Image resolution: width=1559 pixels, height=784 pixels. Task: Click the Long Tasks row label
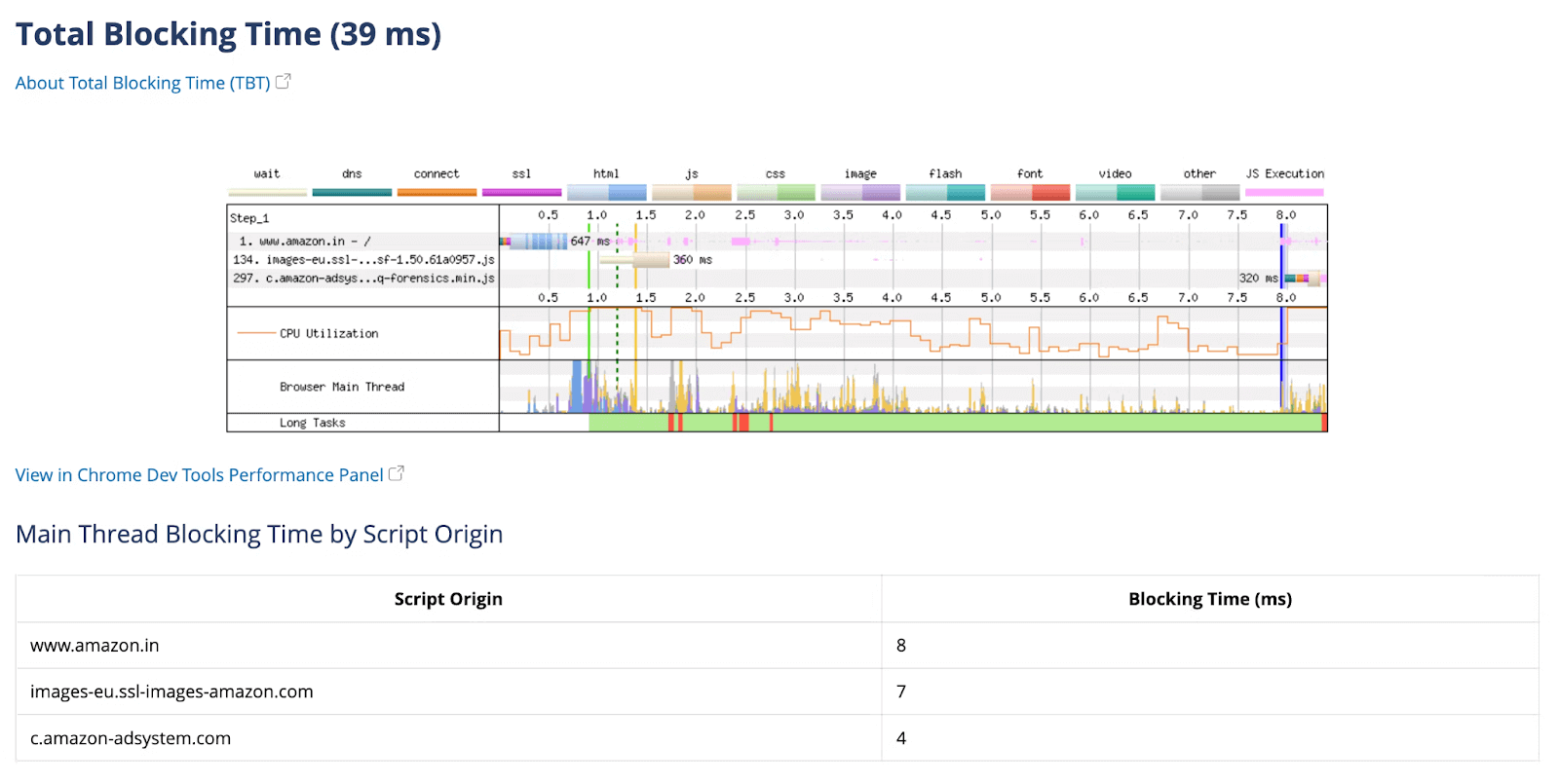(312, 423)
